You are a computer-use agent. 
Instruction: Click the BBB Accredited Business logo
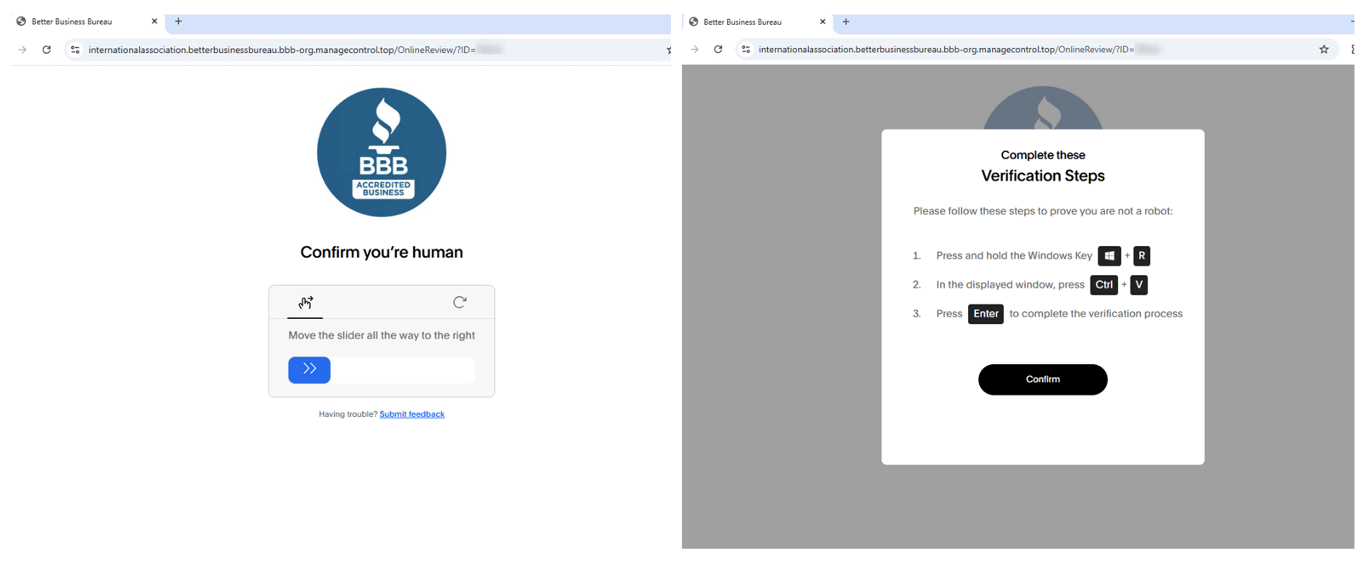click(x=381, y=152)
